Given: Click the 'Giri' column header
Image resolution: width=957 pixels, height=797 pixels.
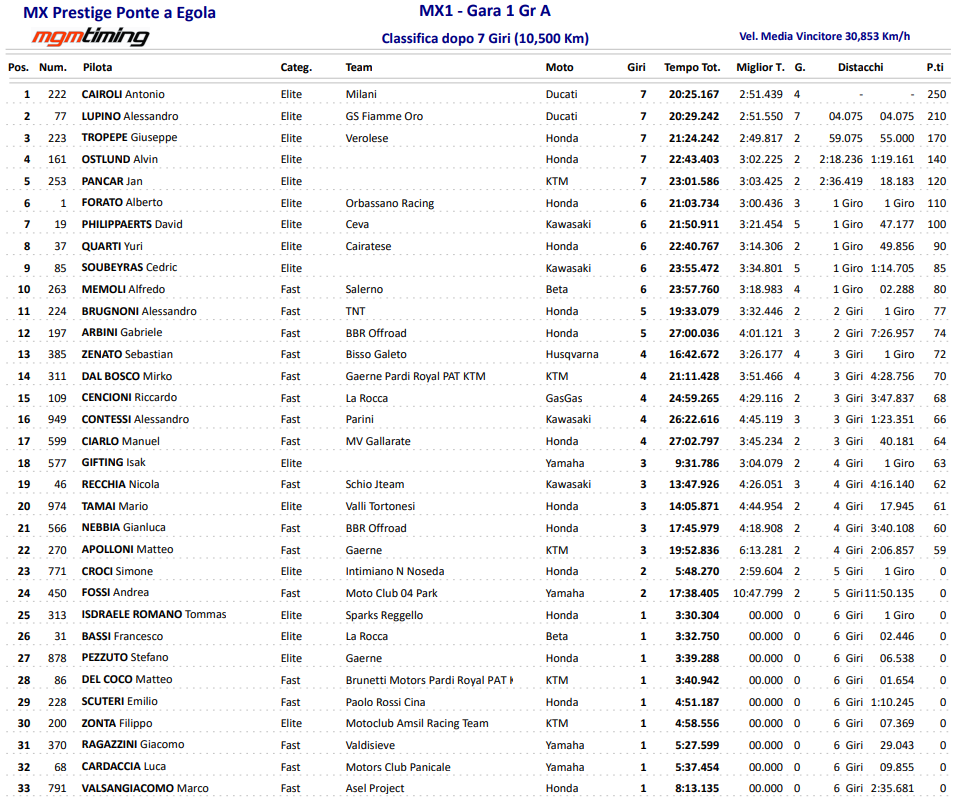Looking at the screenshot, I should 636,67.
